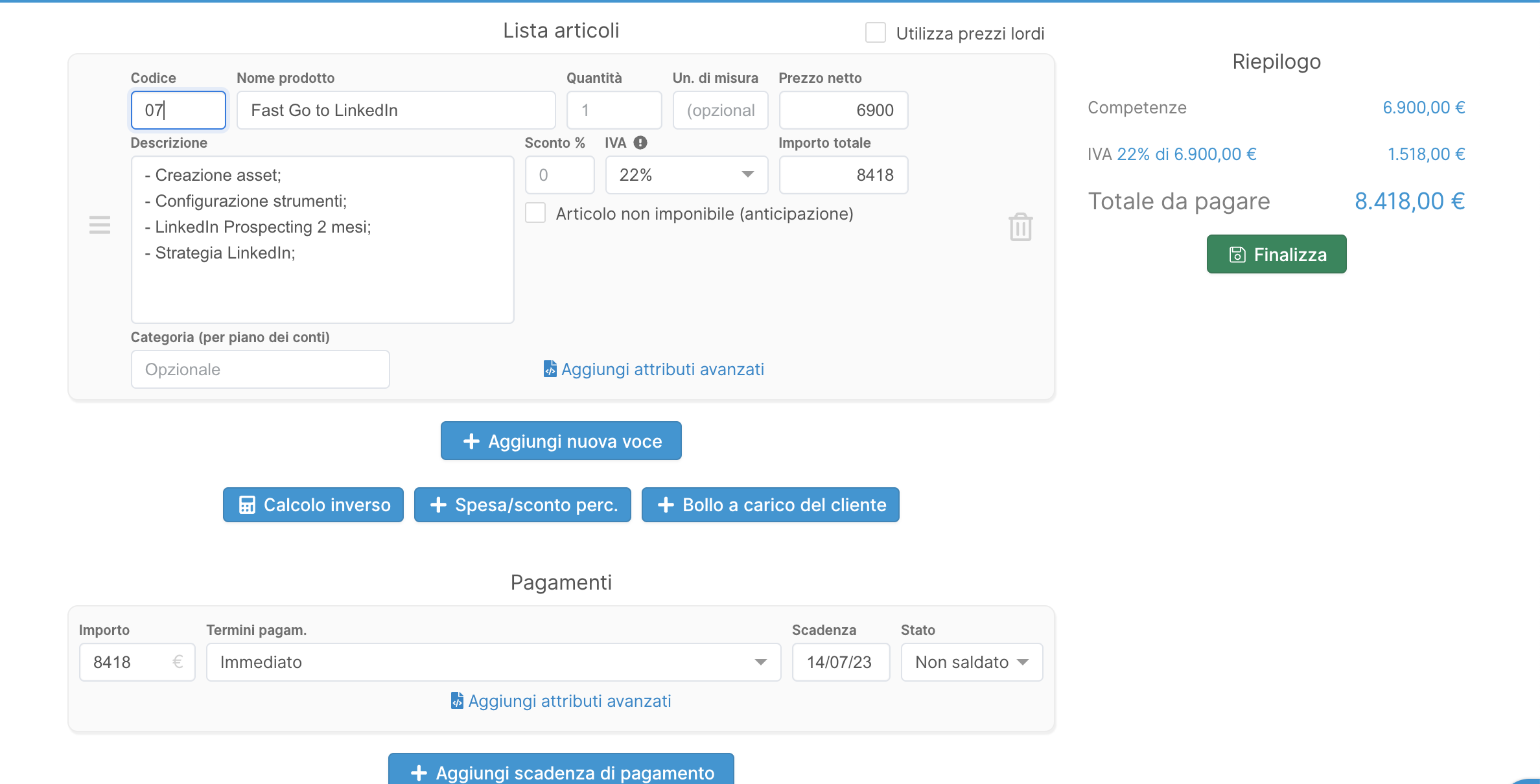Image resolution: width=1540 pixels, height=784 pixels.
Task: Check Articolo non imponibile (anticipazione)
Action: 535,213
